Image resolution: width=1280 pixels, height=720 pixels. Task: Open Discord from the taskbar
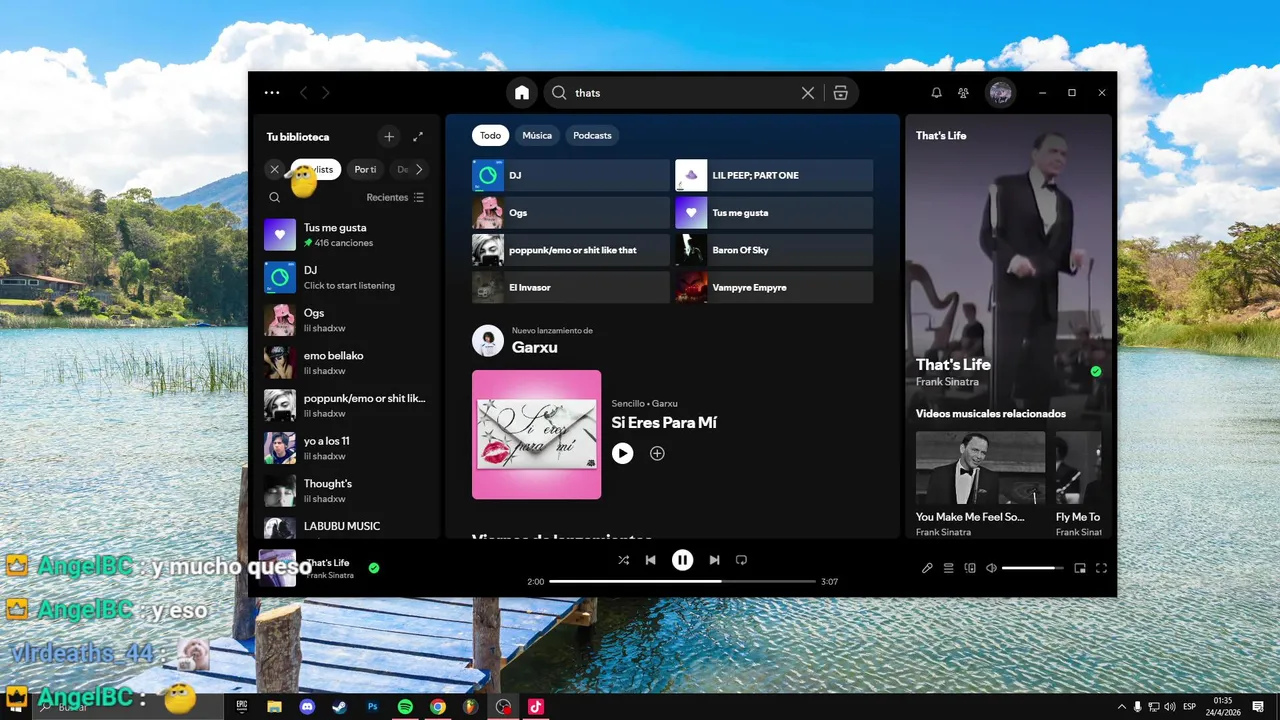(307, 706)
